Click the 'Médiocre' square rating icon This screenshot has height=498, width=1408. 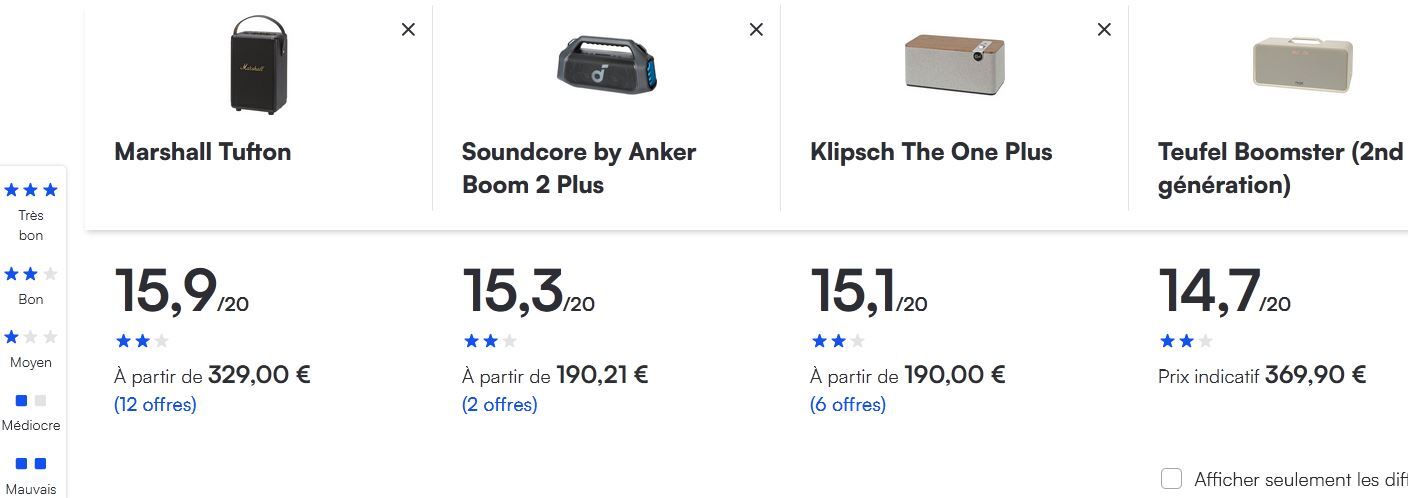point(31,401)
